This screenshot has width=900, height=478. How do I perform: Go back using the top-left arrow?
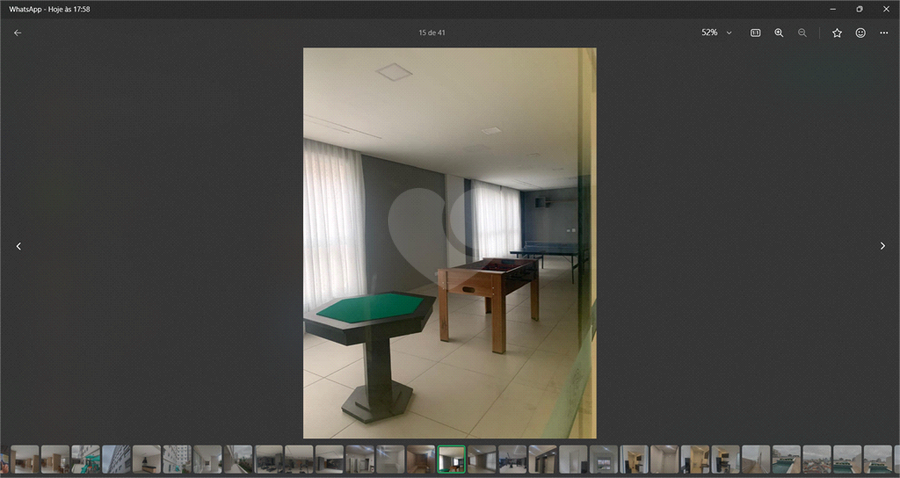[17, 33]
